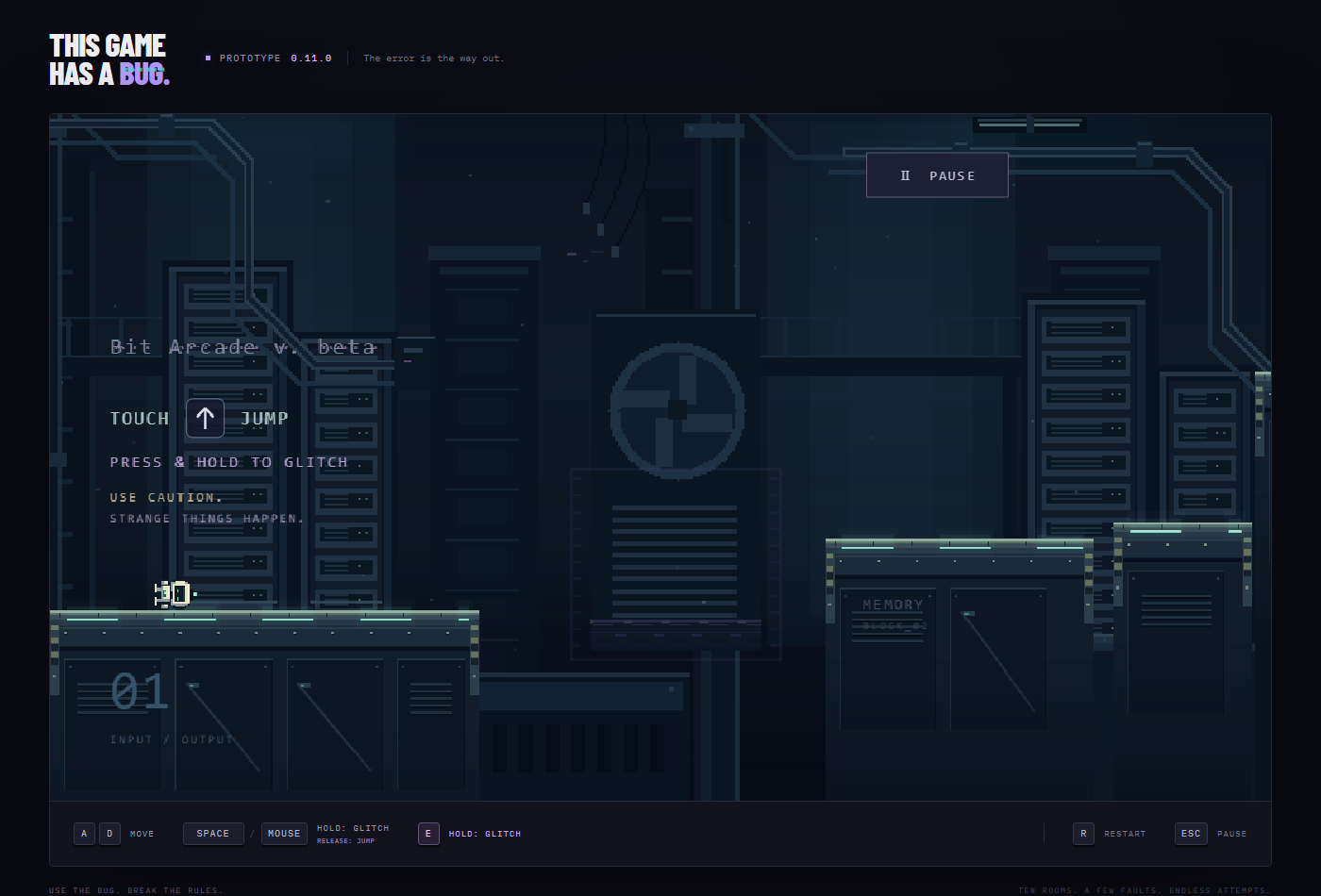Click the "MOVE" label in the footer
This screenshot has width=1321, height=896.
pyautogui.click(x=142, y=834)
